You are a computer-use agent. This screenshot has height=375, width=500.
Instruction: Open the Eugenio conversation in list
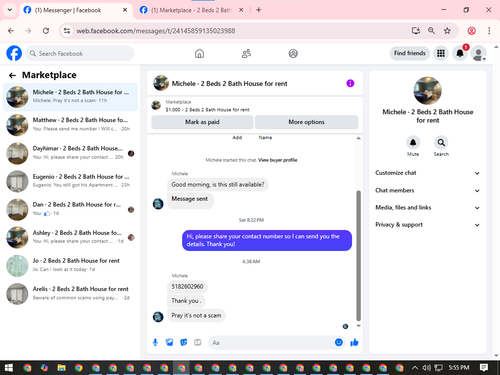[70, 181]
